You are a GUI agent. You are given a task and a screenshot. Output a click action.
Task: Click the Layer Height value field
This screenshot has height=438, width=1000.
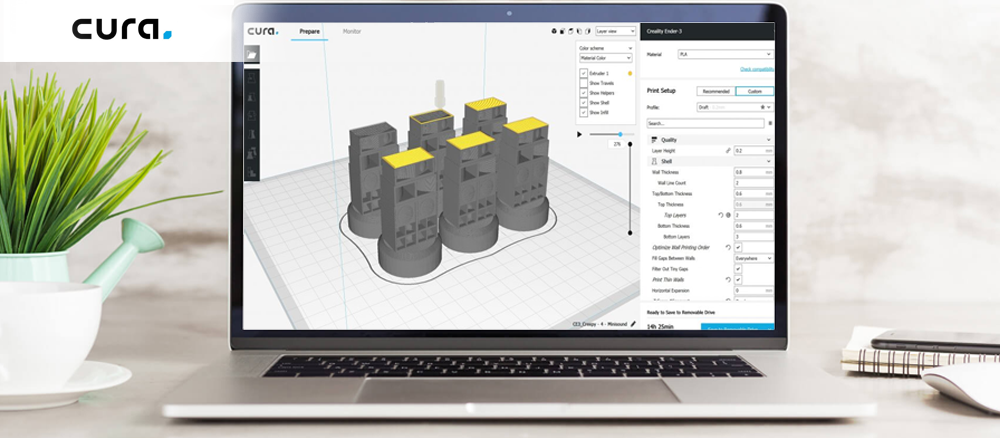[754, 150]
